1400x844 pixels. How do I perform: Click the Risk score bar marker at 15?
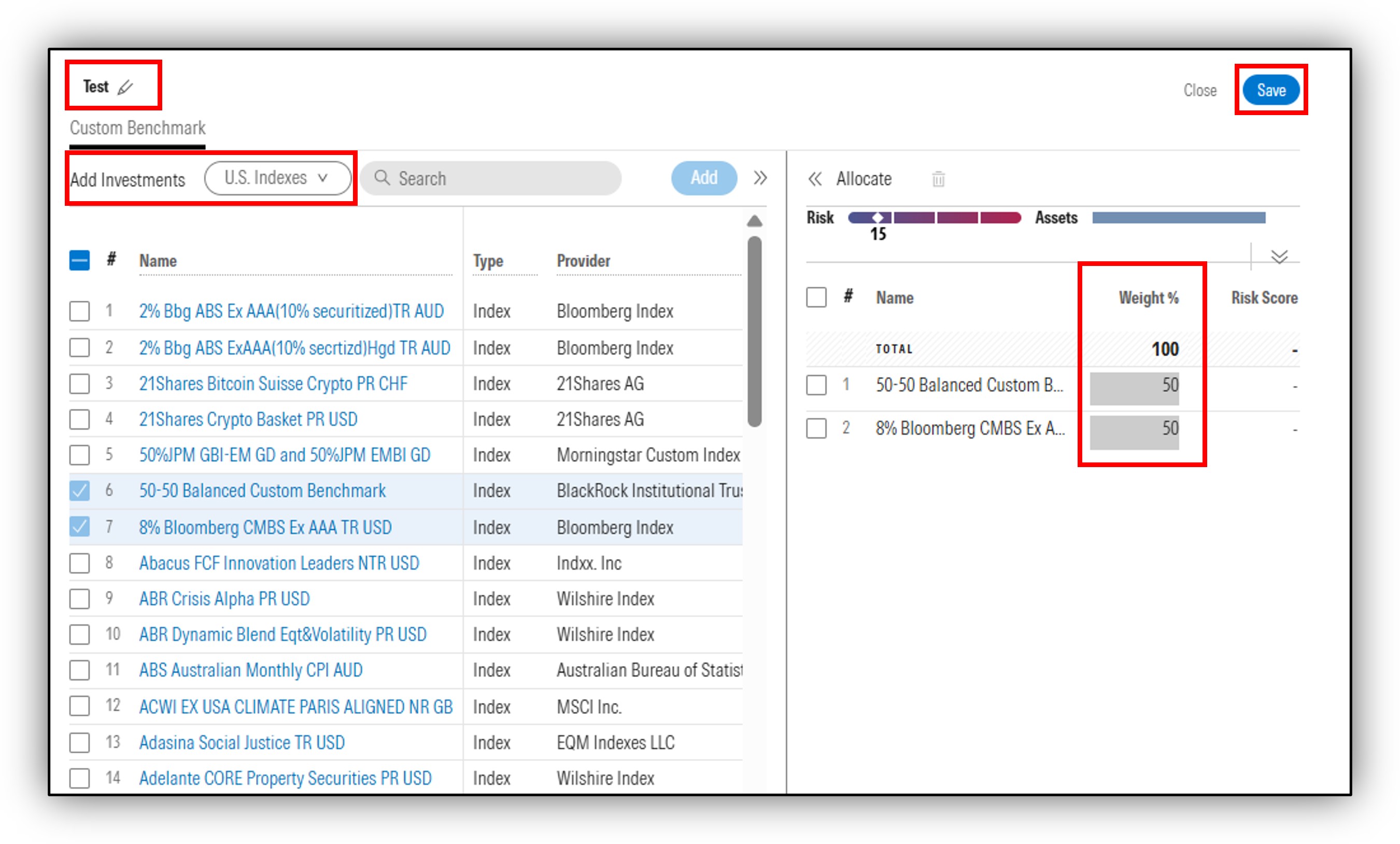(878, 218)
